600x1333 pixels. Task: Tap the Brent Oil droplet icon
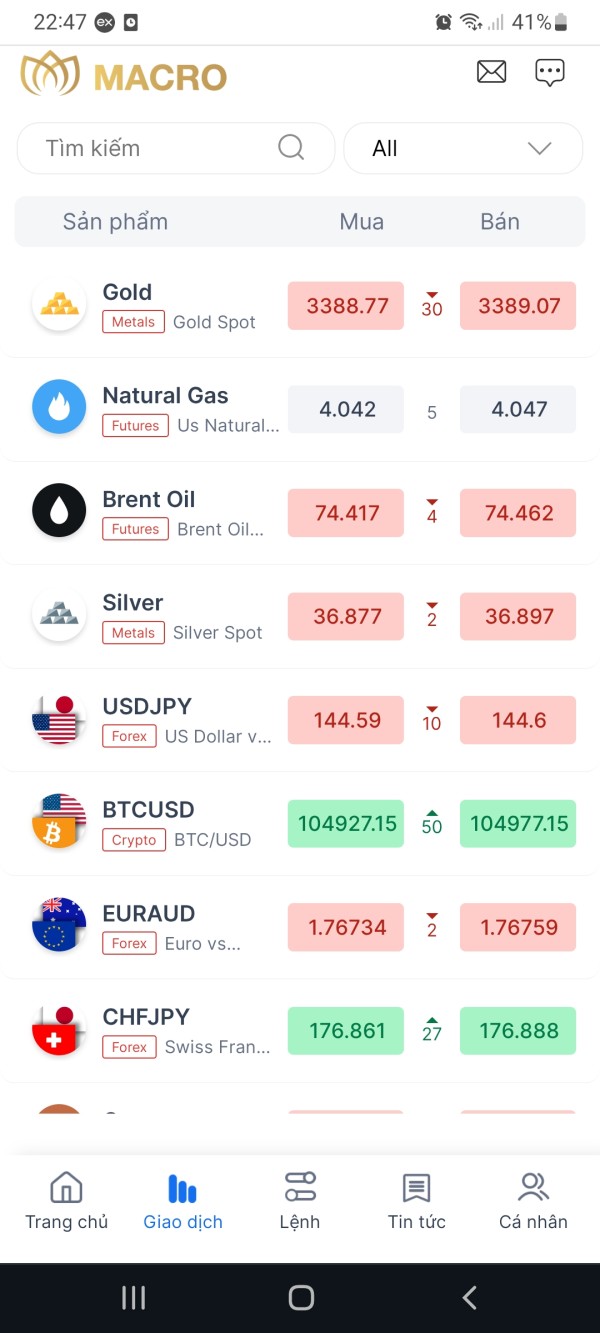tap(59, 512)
